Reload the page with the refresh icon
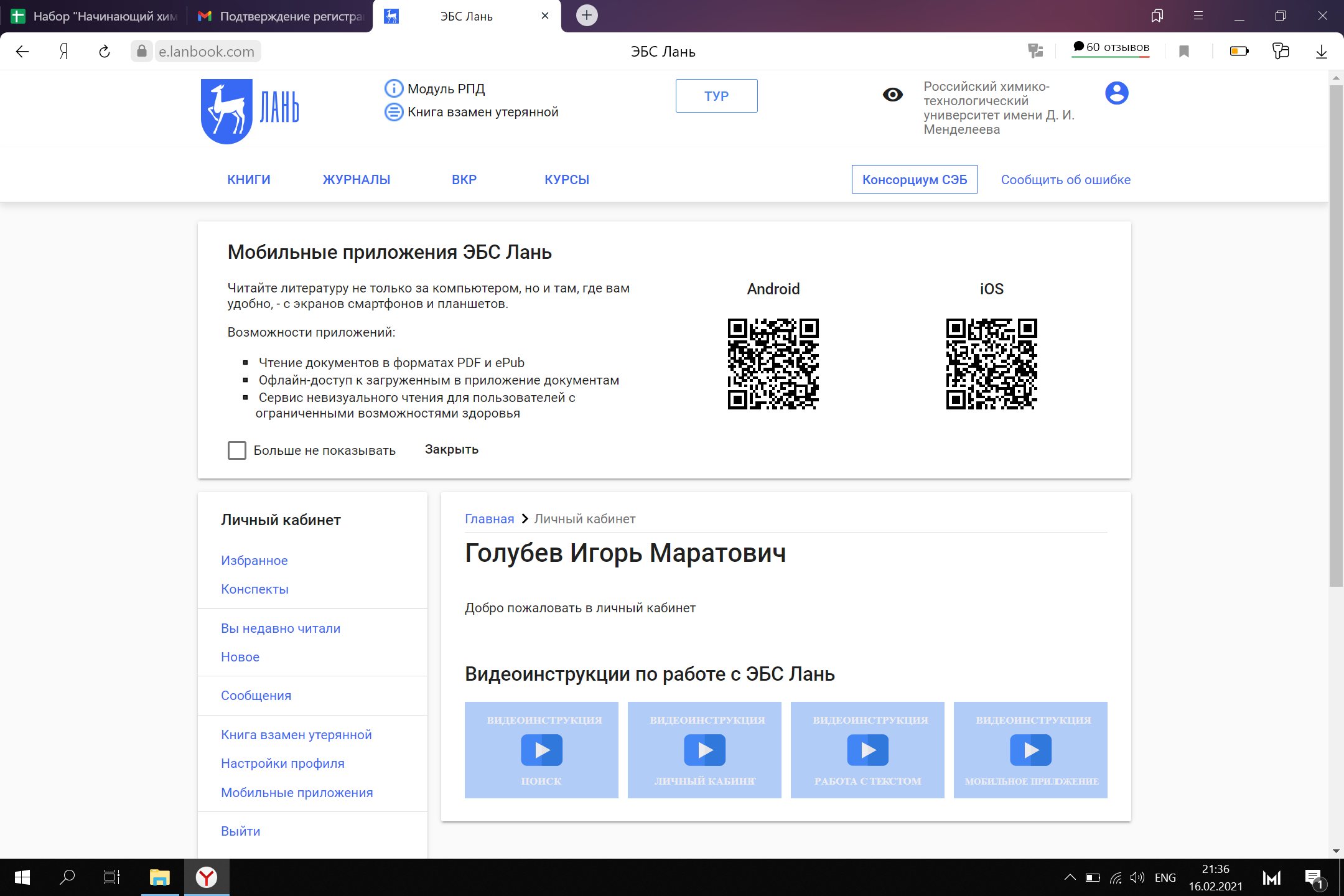Image resolution: width=1344 pixels, height=896 pixels. pyautogui.click(x=105, y=52)
